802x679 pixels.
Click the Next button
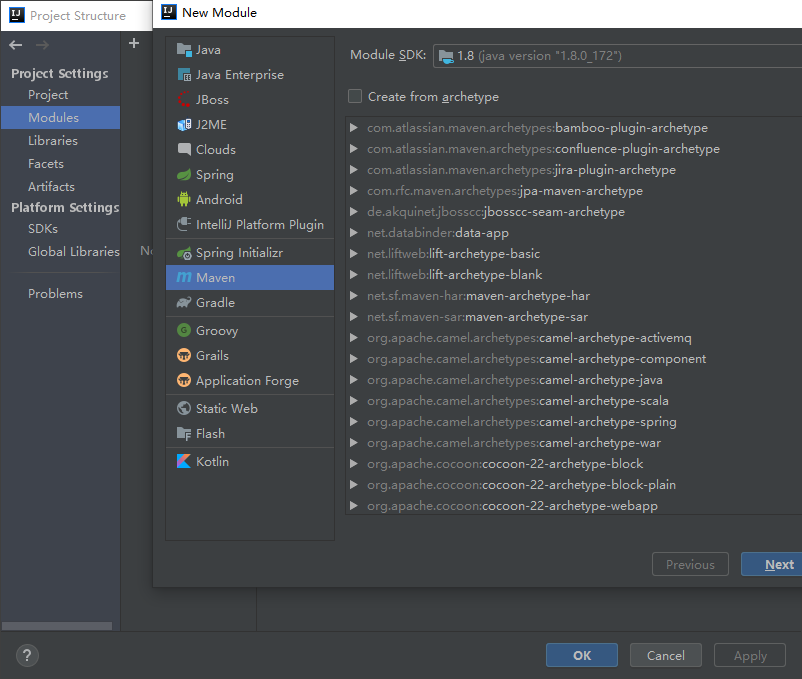click(x=772, y=564)
